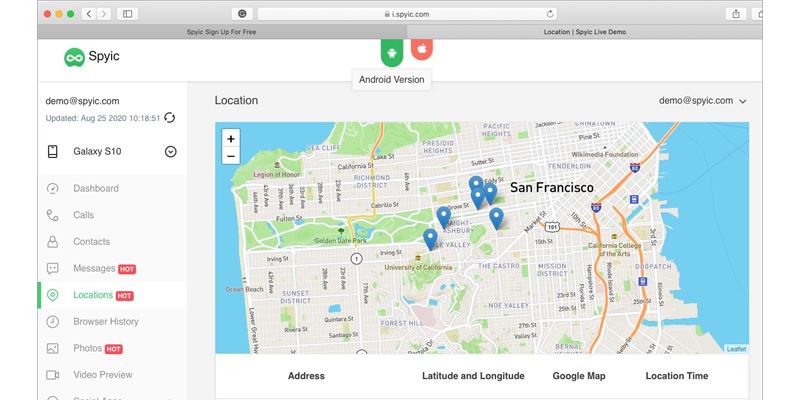The image size is (799, 400).
Task: Open Dashboard in the sidebar
Action: 95,188
